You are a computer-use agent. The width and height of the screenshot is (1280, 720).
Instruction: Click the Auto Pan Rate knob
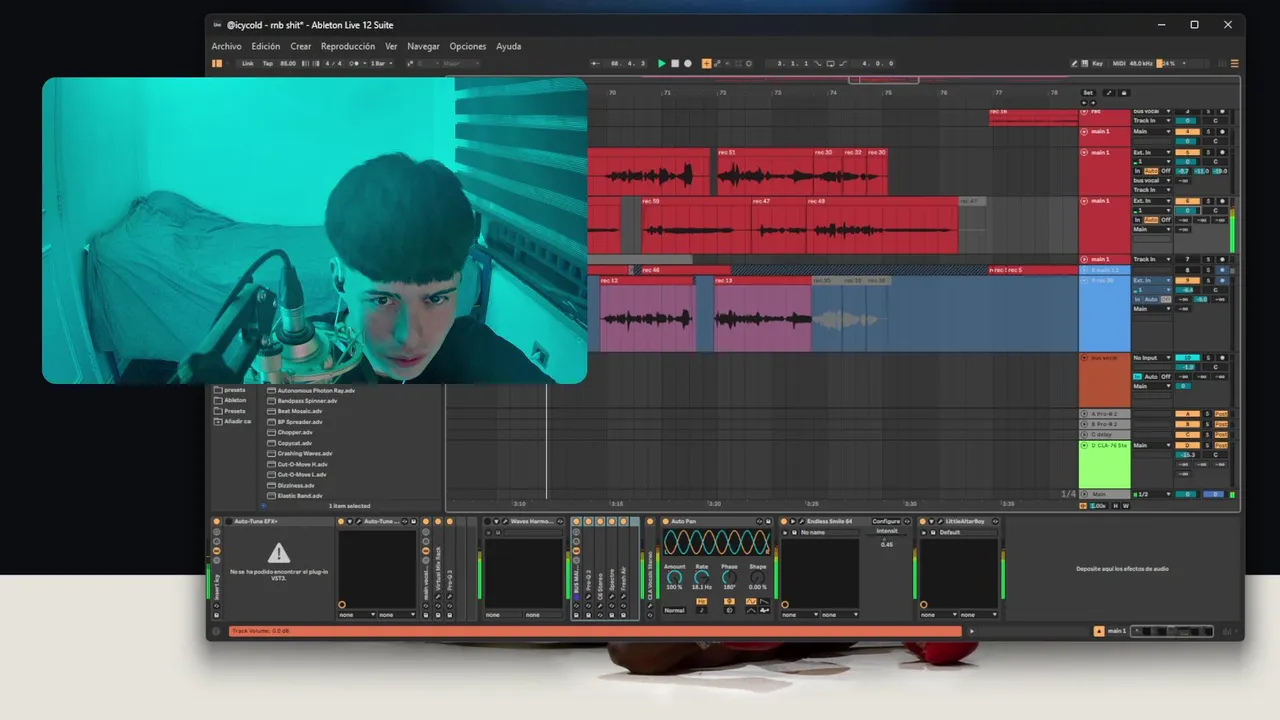click(x=701, y=577)
